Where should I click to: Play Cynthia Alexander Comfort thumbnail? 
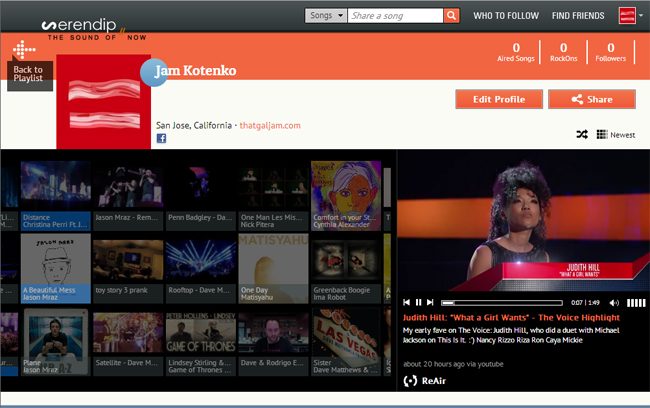tap(346, 195)
